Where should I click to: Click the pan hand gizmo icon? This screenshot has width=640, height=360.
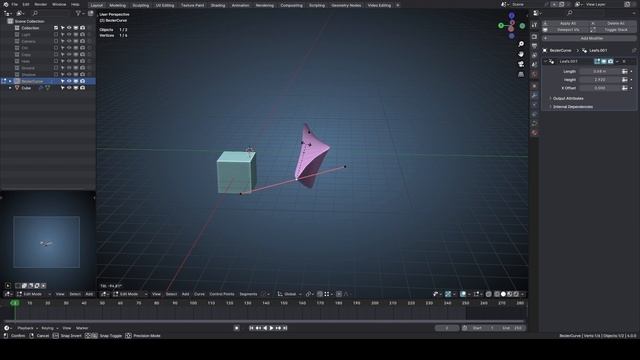(521, 54)
